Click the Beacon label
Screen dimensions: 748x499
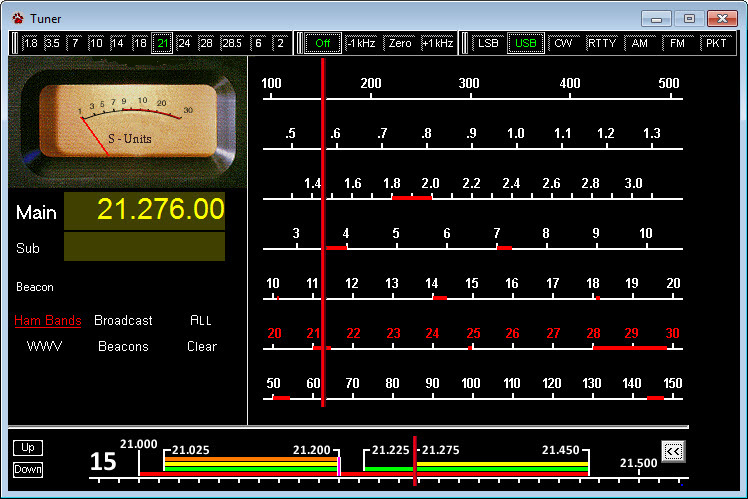35,287
